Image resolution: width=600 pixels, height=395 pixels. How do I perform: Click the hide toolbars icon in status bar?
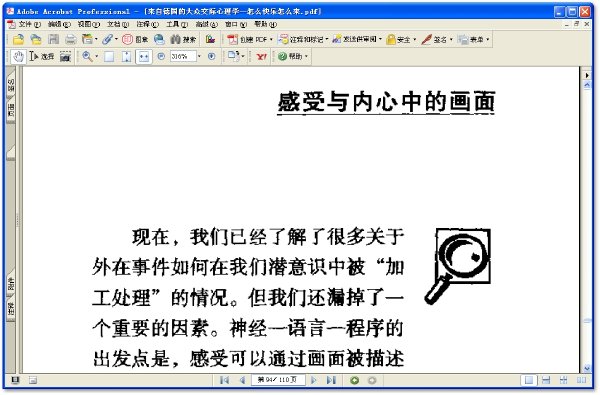coord(33,380)
